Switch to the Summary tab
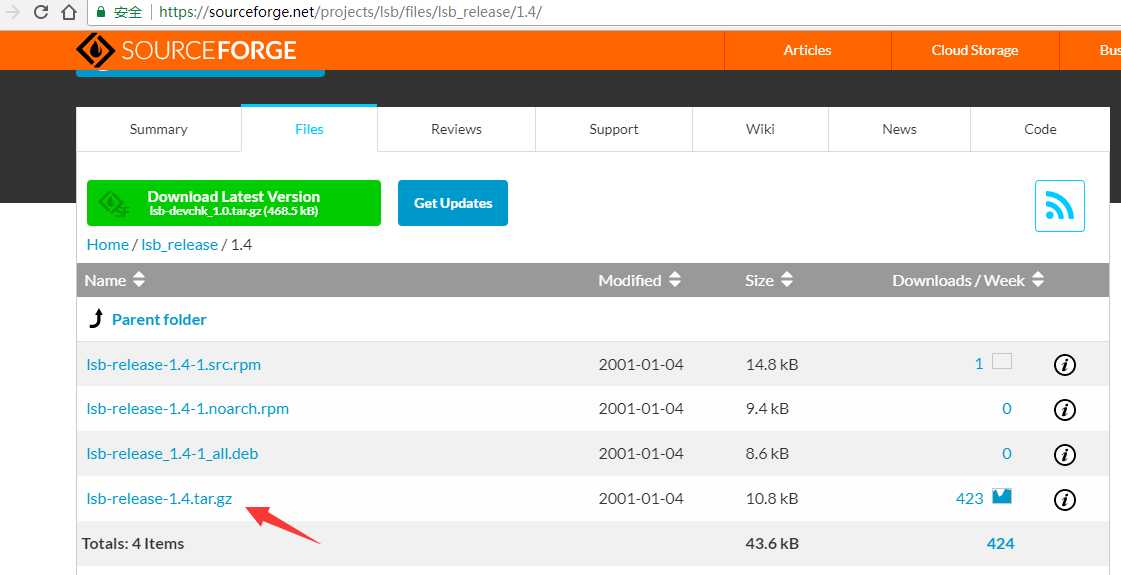The image size is (1121, 575). 159,129
